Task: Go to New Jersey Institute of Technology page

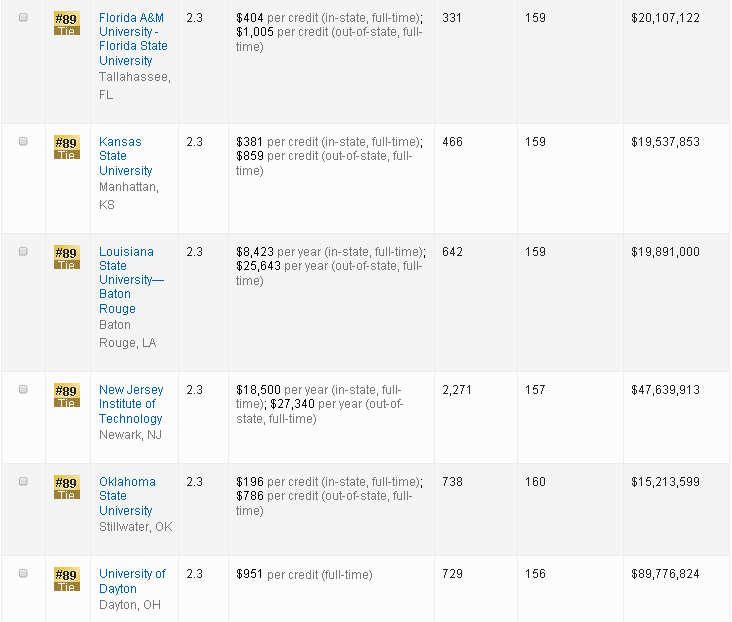Action: (x=130, y=404)
